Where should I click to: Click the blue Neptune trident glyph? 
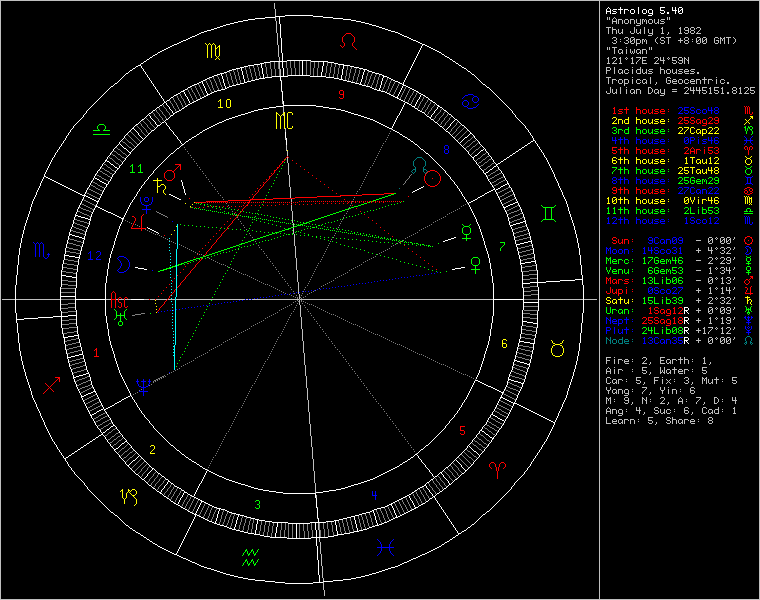pos(144,387)
